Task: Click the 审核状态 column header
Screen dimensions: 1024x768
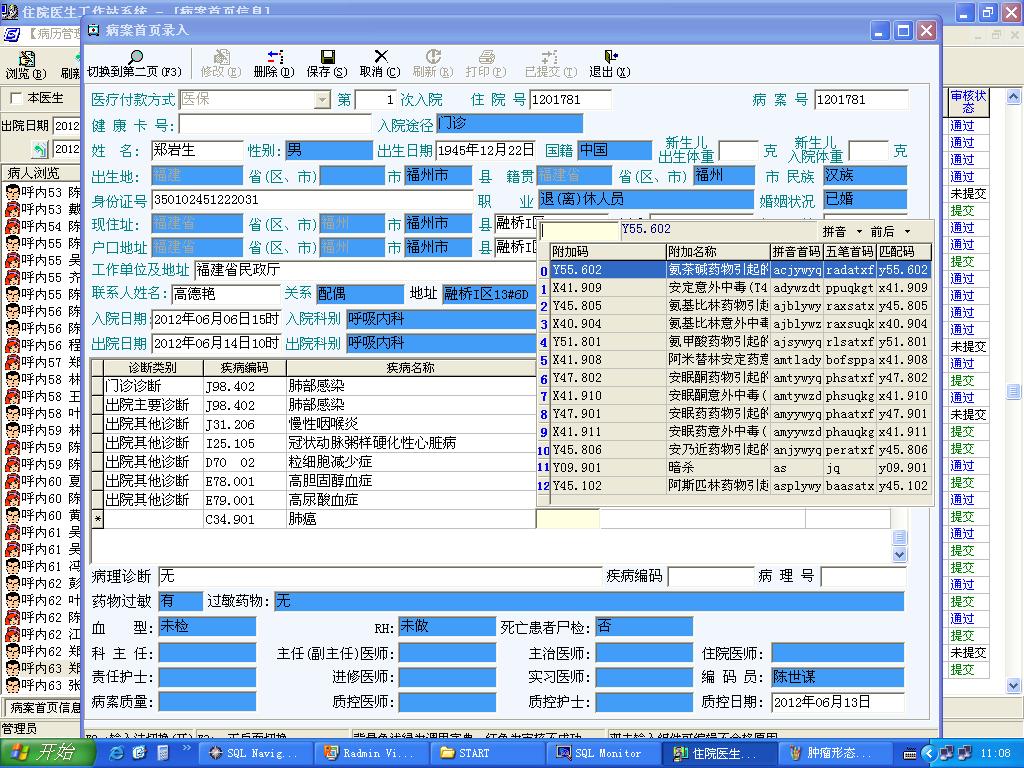Action: click(x=968, y=103)
